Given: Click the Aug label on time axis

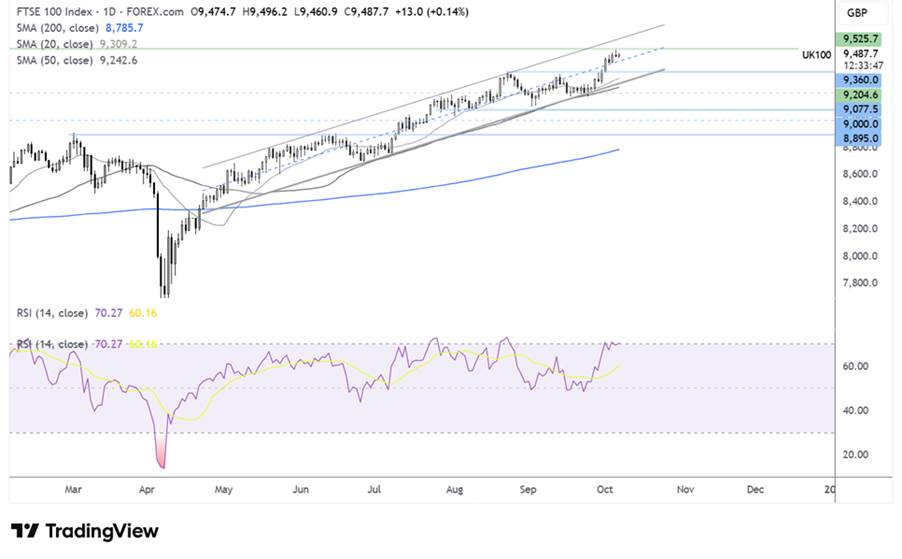Looking at the screenshot, I should (454, 491).
